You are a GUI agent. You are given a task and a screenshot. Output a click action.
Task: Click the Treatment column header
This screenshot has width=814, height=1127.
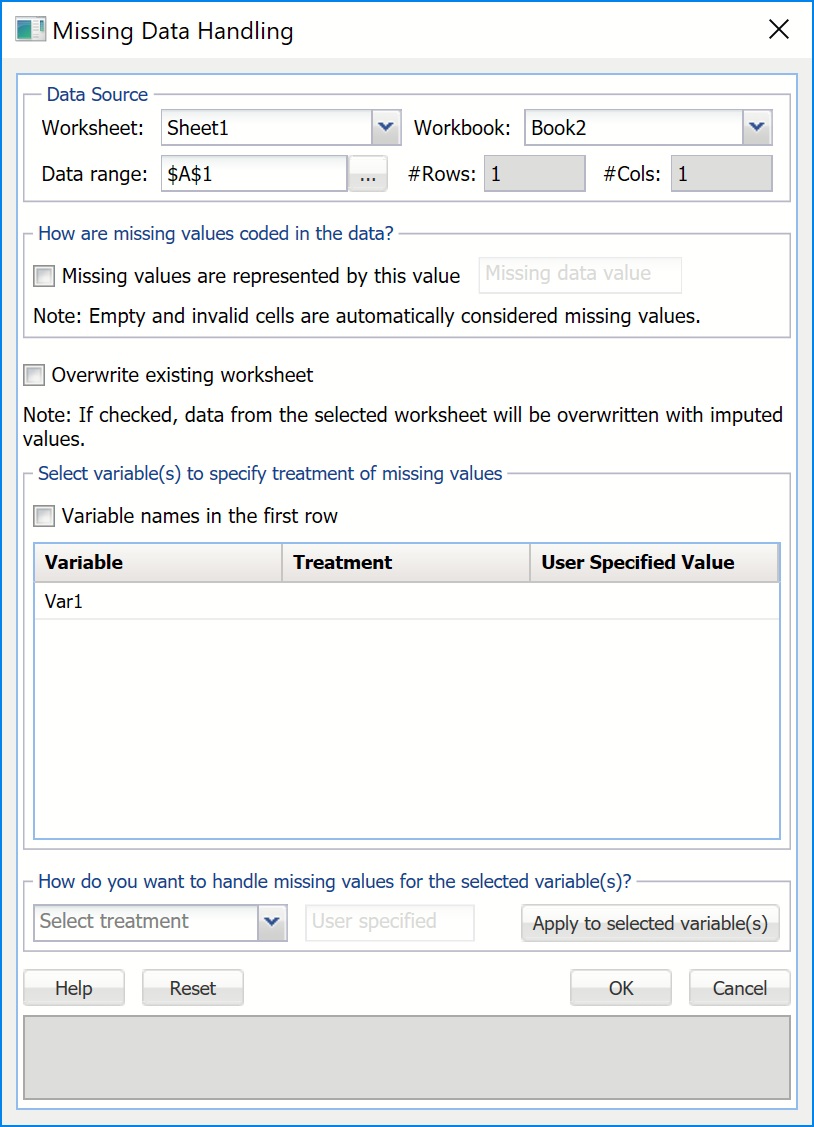pos(405,562)
